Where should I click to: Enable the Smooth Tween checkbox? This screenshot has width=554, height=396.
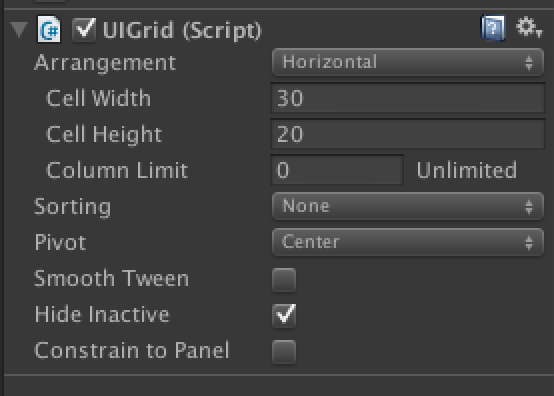click(284, 279)
